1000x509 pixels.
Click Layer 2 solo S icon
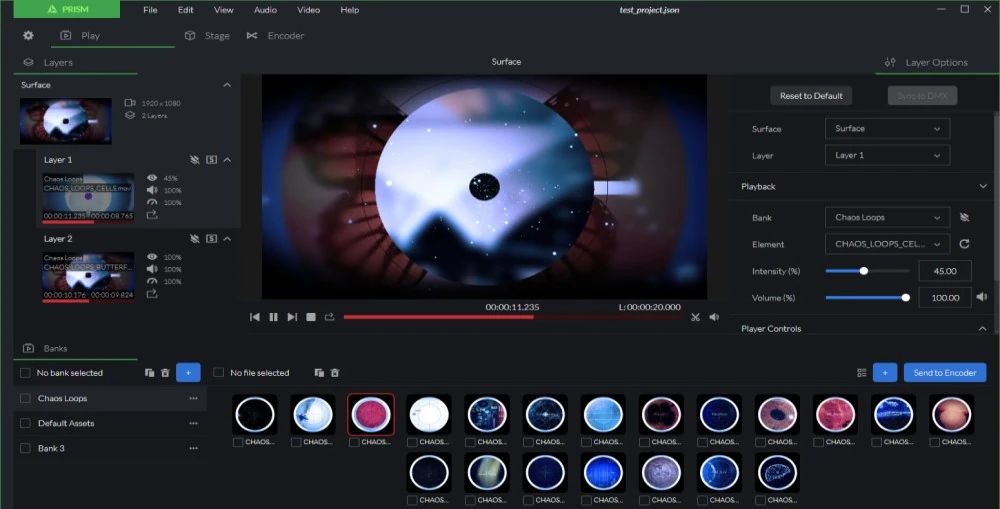coord(212,239)
